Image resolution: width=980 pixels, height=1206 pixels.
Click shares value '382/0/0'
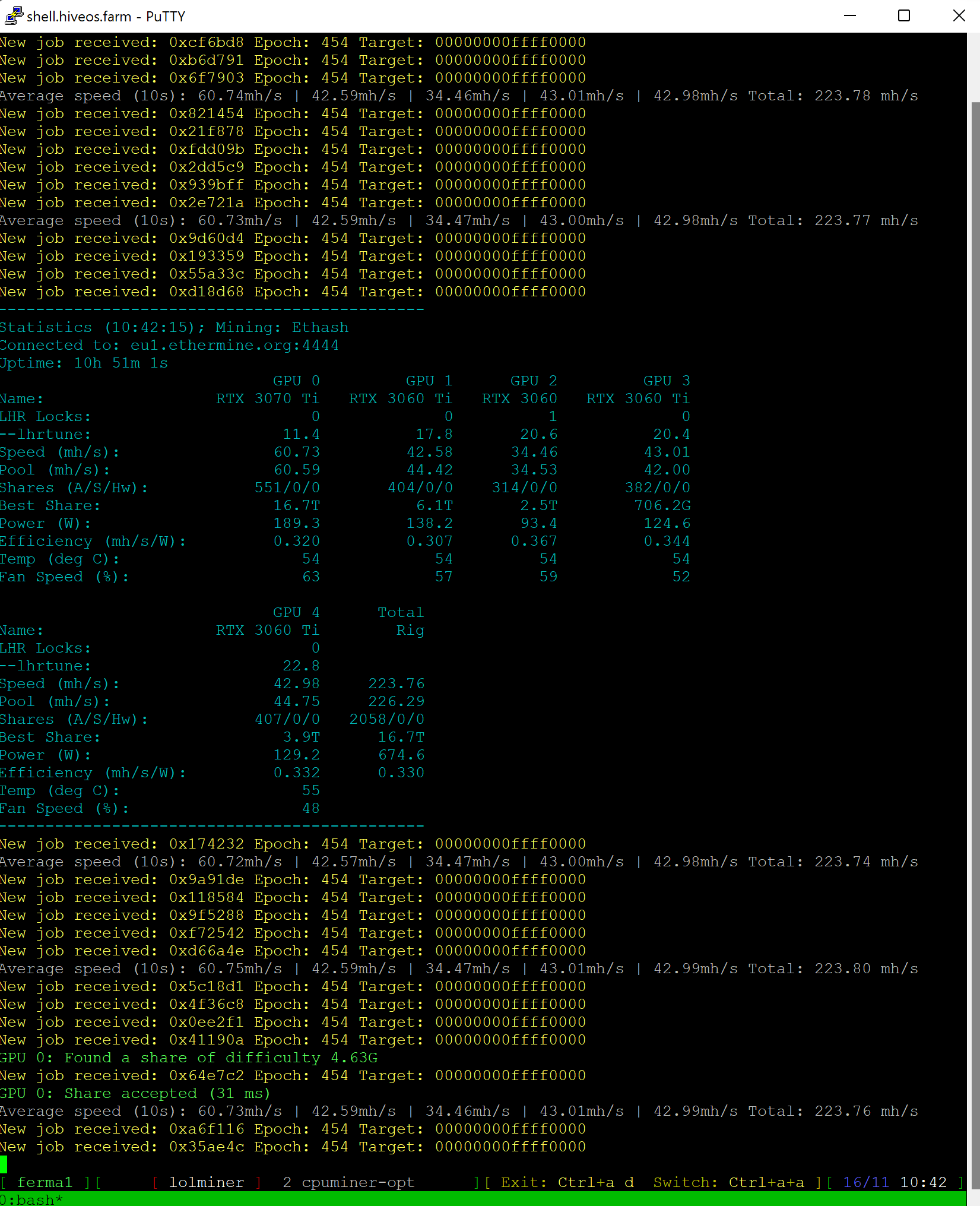click(657, 488)
